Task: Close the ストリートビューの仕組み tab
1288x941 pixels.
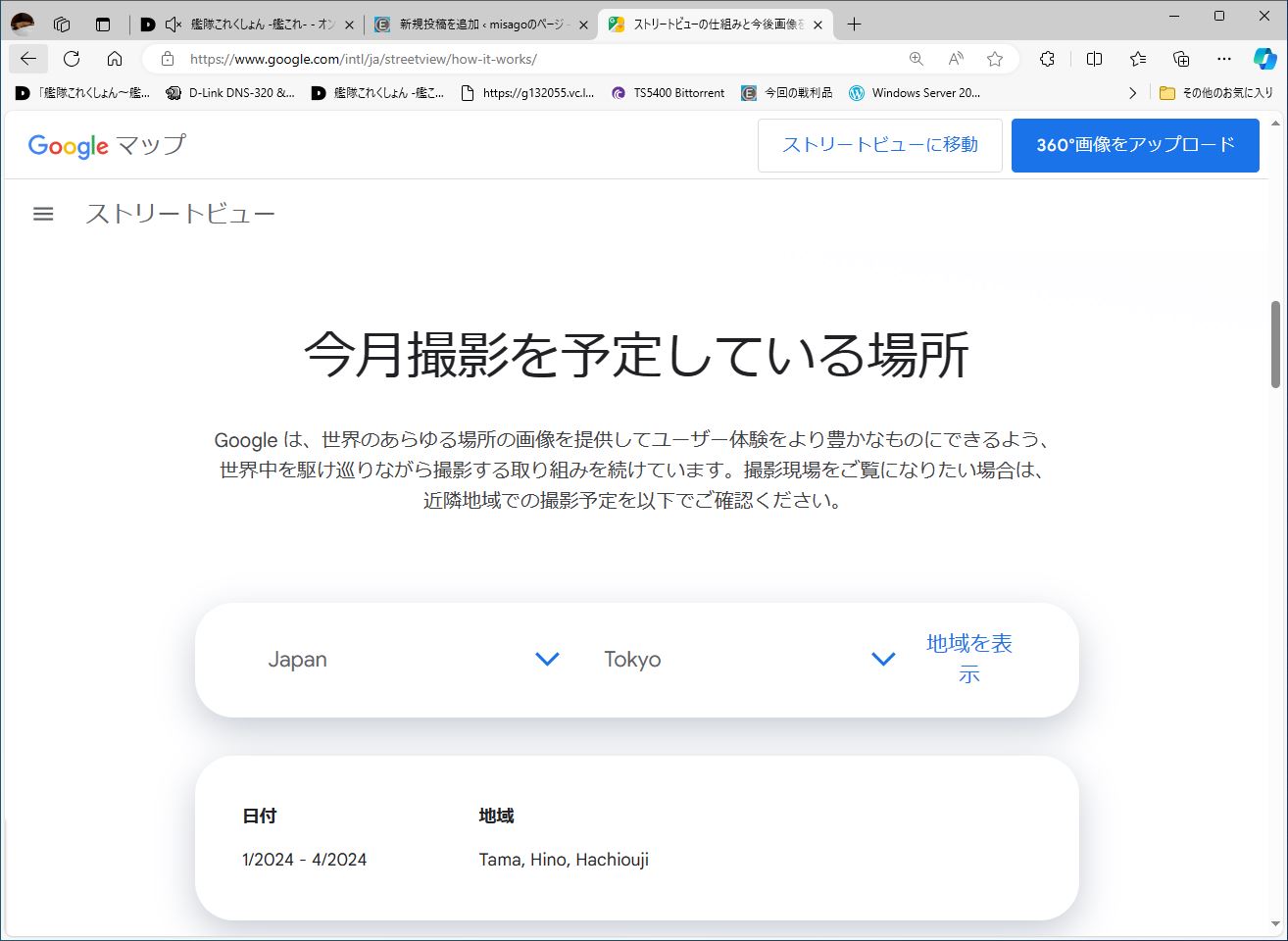Action: coord(817,25)
